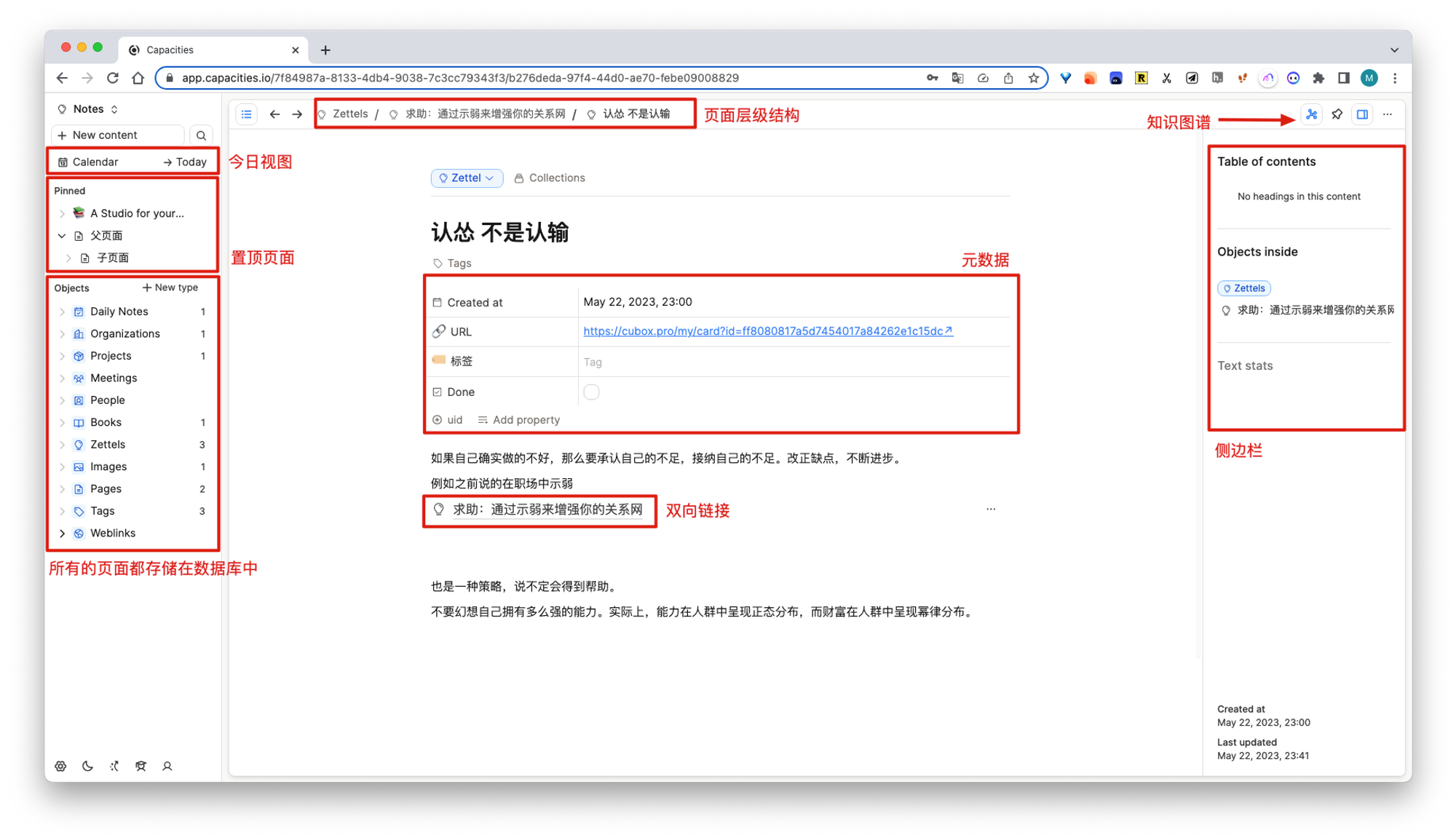Check the Done property checkbox

[591, 392]
